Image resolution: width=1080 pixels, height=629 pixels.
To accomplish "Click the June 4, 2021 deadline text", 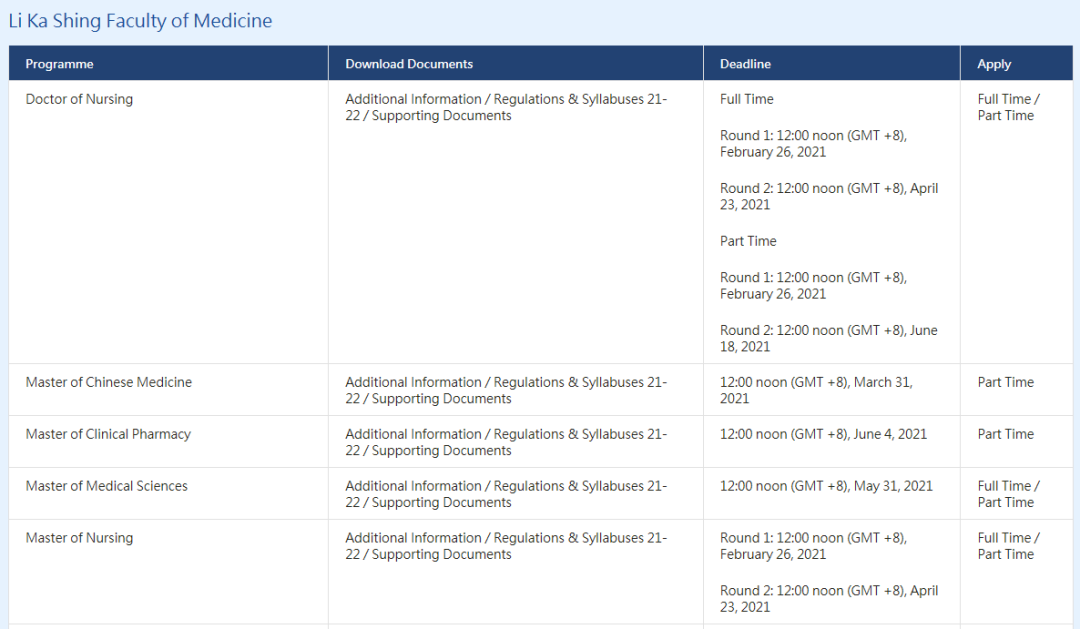I will pyautogui.click(x=824, y=434).
